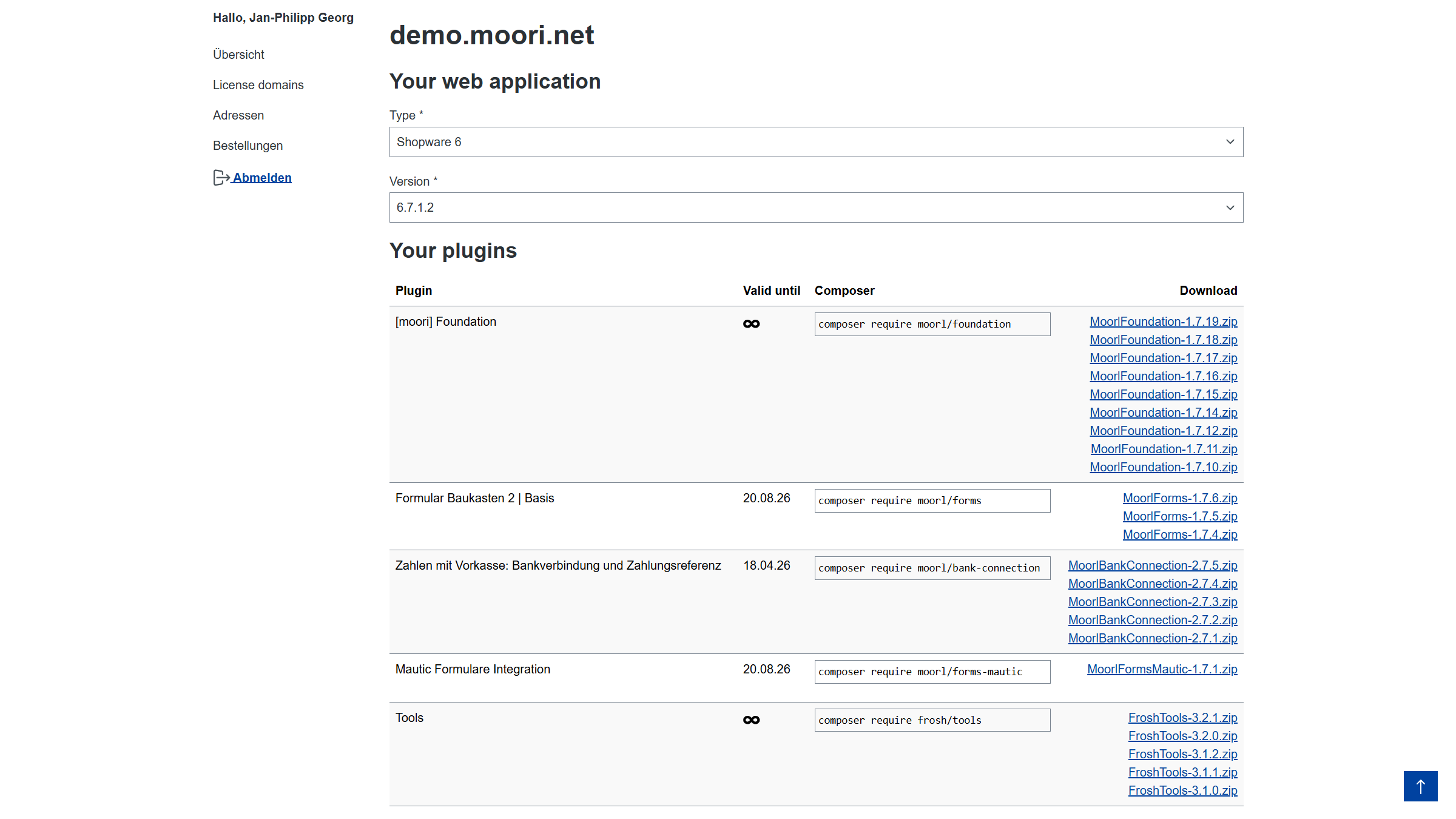
Task: Download FroshTools-3.2.1.zip
Action: point(1182,718)
